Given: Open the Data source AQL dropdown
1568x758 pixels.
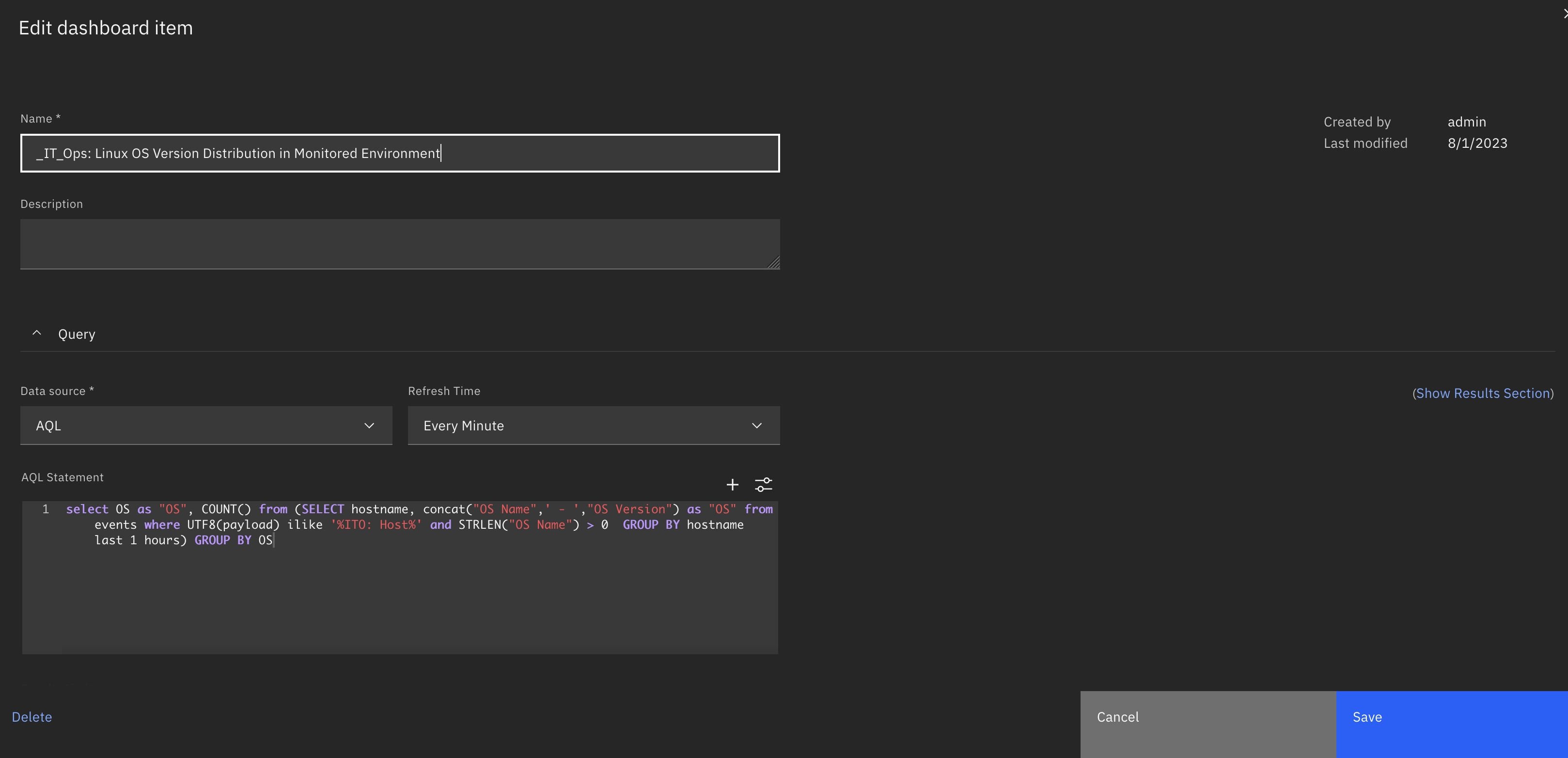Looking at the screenshot, I should 206,426.
